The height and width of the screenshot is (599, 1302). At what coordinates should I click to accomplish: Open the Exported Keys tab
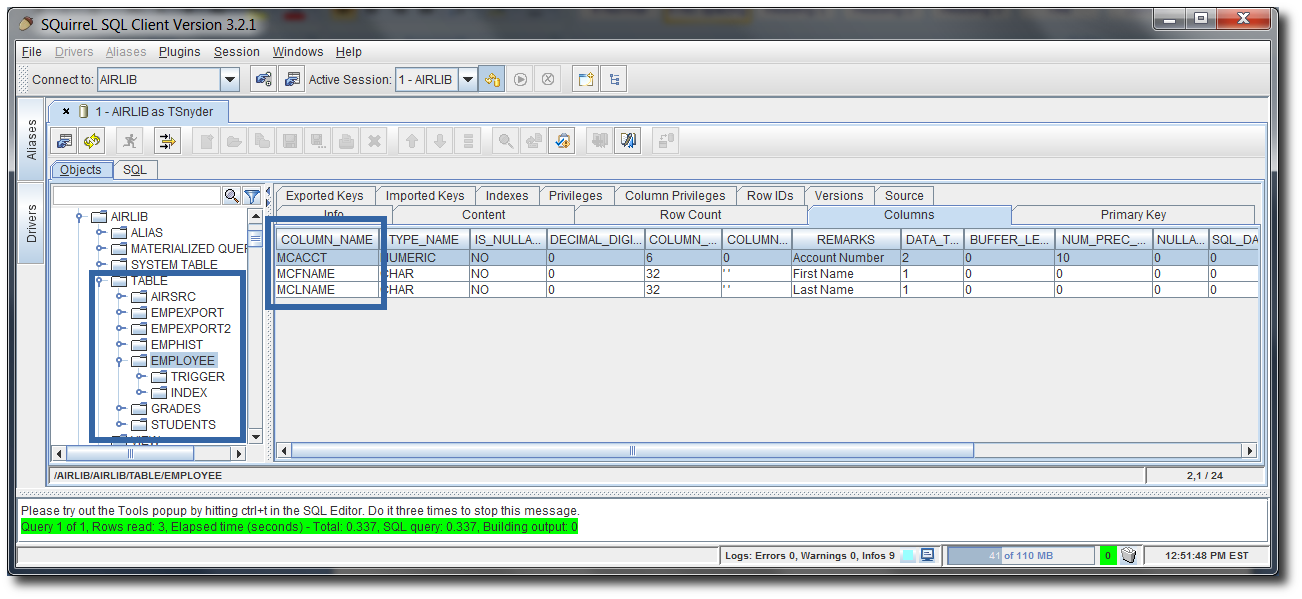[324, 196]
